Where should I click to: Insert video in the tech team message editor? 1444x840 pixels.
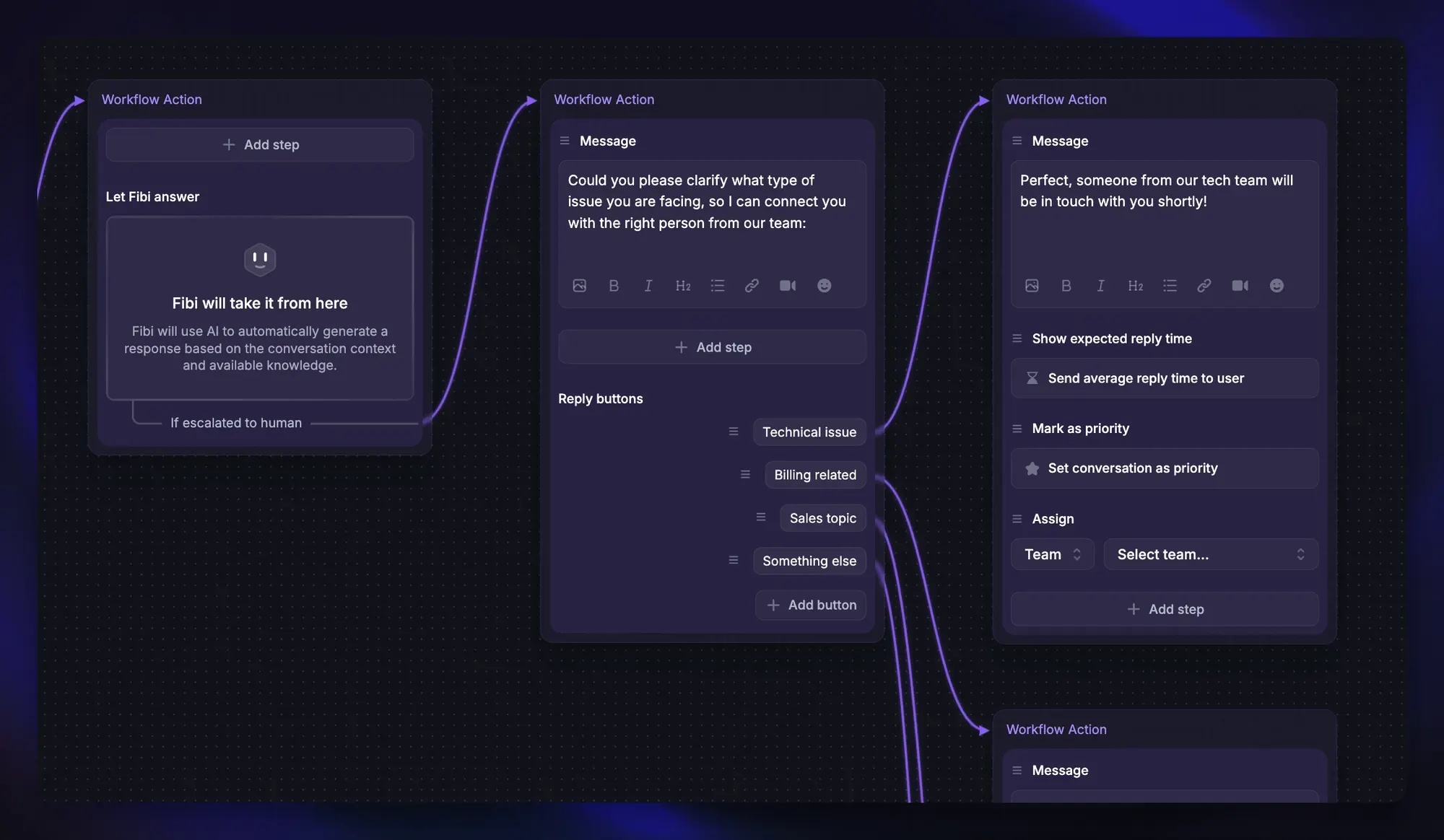1240,286
